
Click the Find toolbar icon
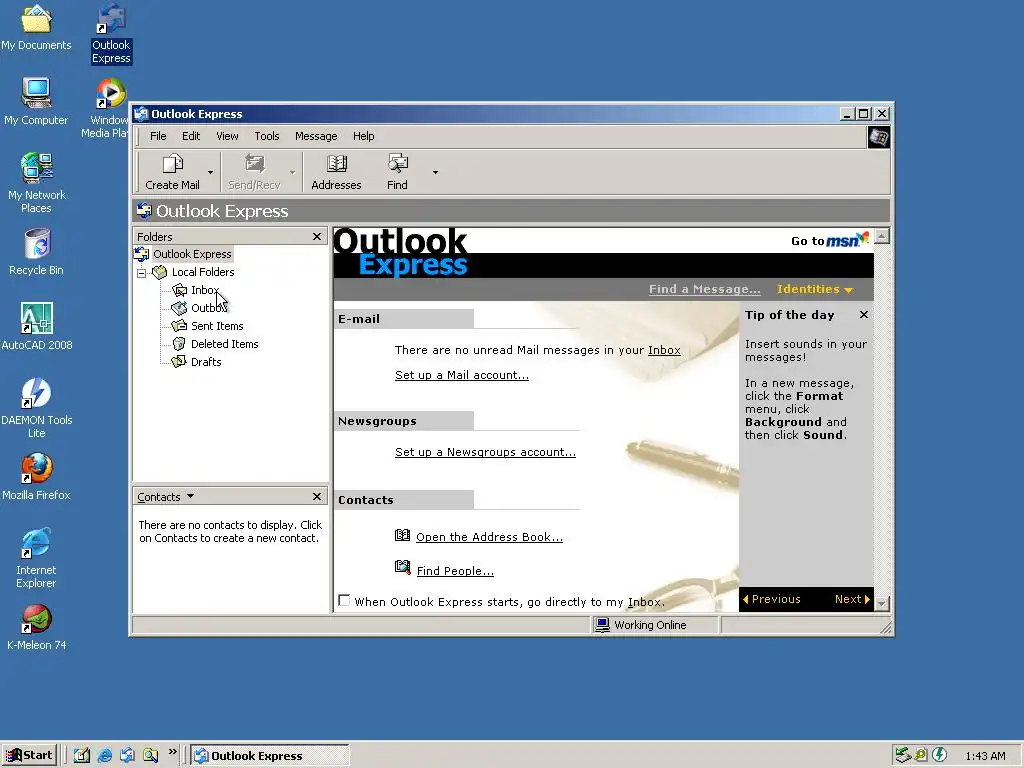tap(397, 163)
